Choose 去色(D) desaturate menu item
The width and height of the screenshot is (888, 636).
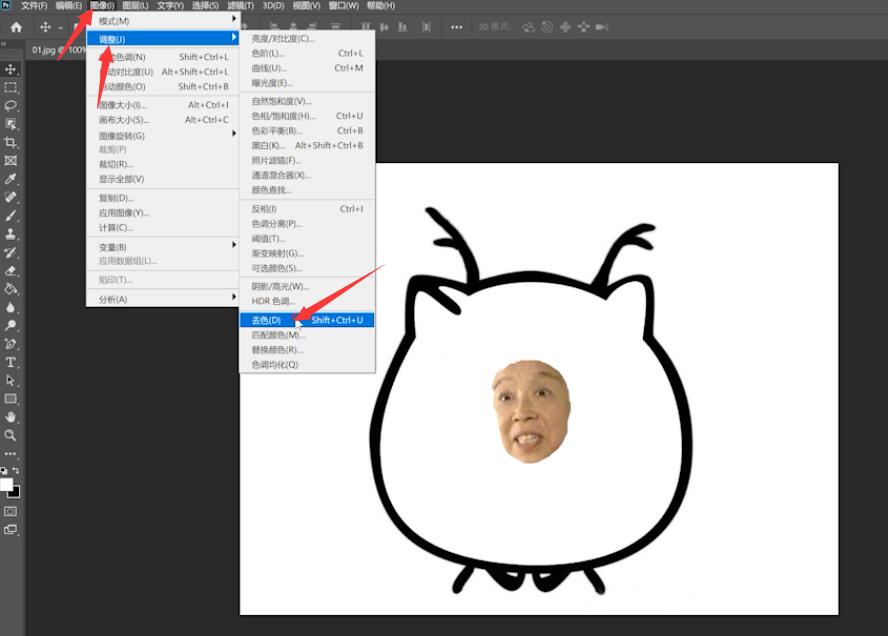[x=307, y=320]
